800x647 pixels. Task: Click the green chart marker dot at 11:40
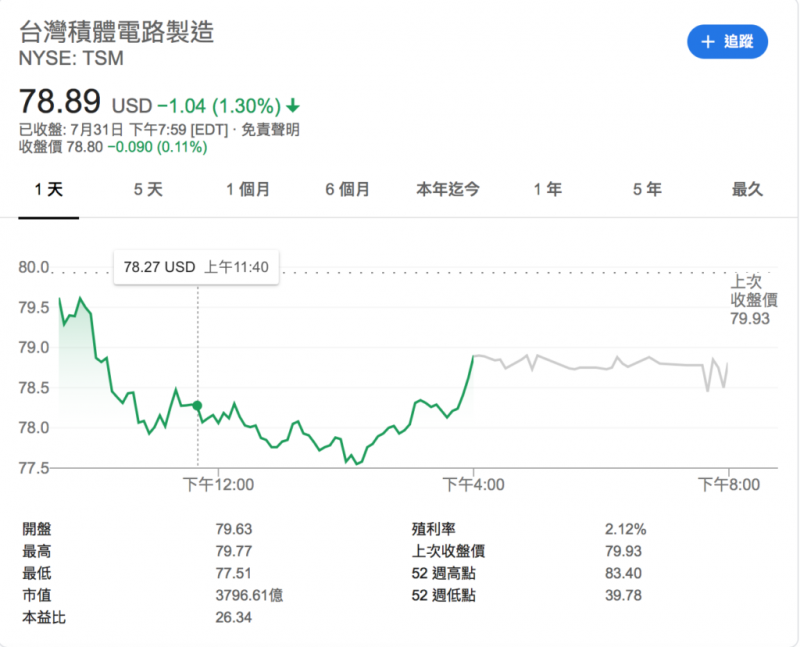pos(197,406)
